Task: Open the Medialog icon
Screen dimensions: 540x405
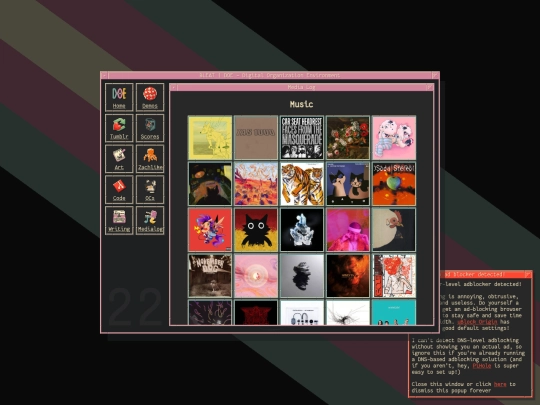Action: coord(150,220)
